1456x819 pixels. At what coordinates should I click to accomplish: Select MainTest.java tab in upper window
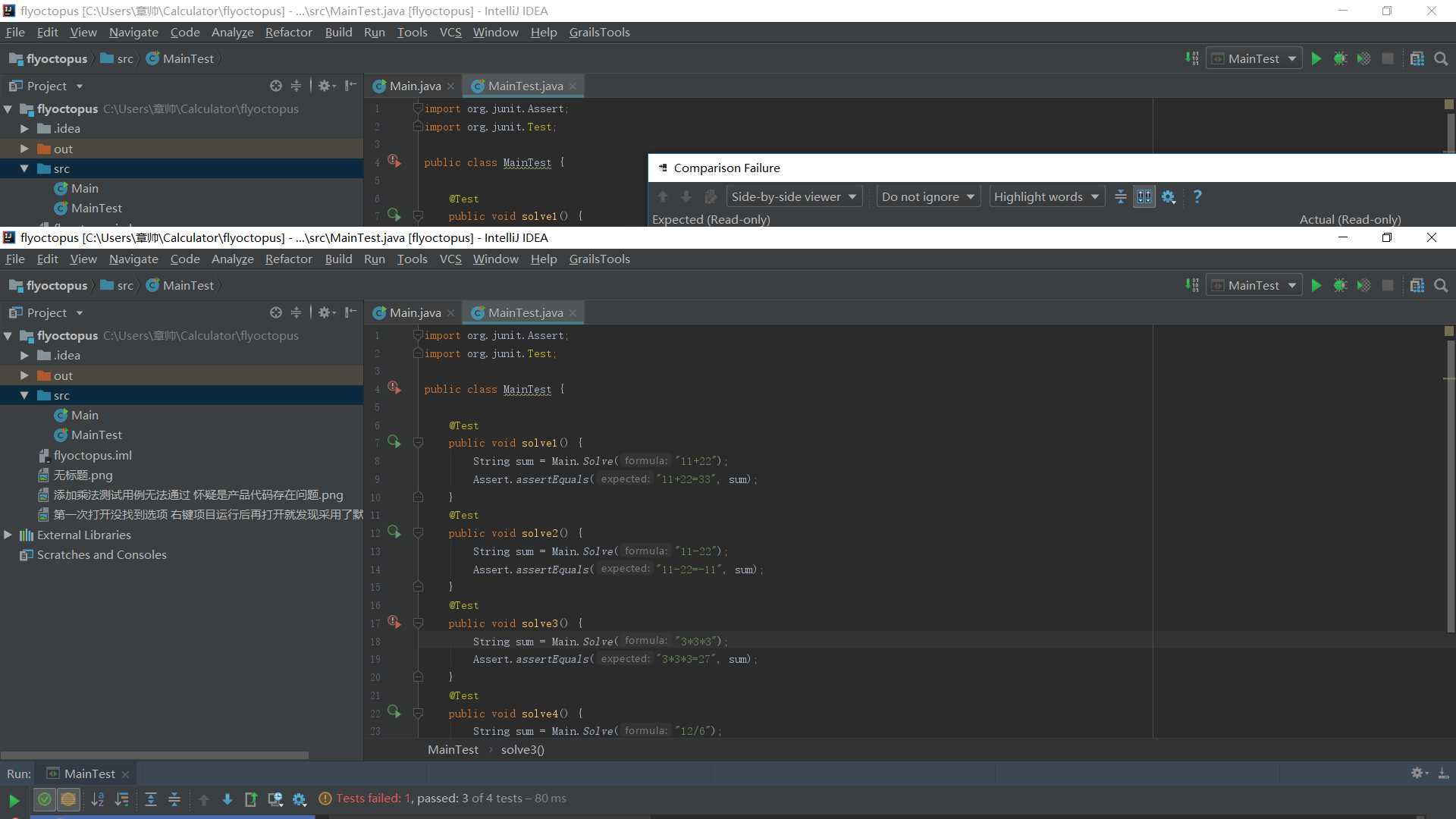pos(524,86)
